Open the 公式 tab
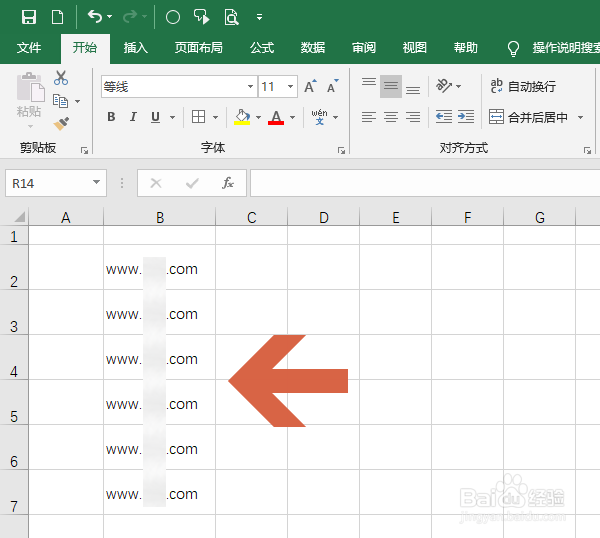Screen dimensions: 600x538 [x=262, y=48]
